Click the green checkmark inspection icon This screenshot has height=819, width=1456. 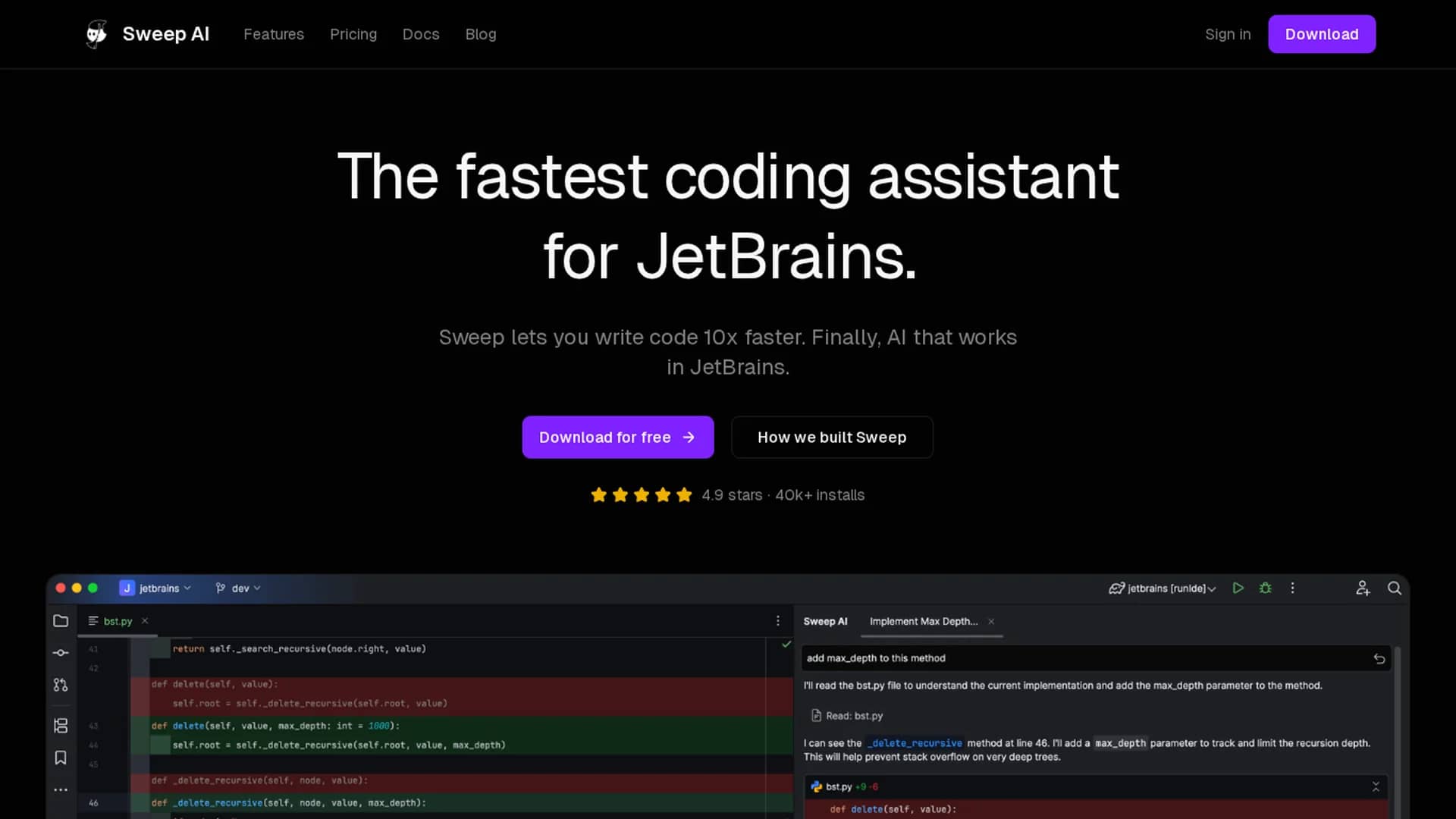(x=786, y=645)
